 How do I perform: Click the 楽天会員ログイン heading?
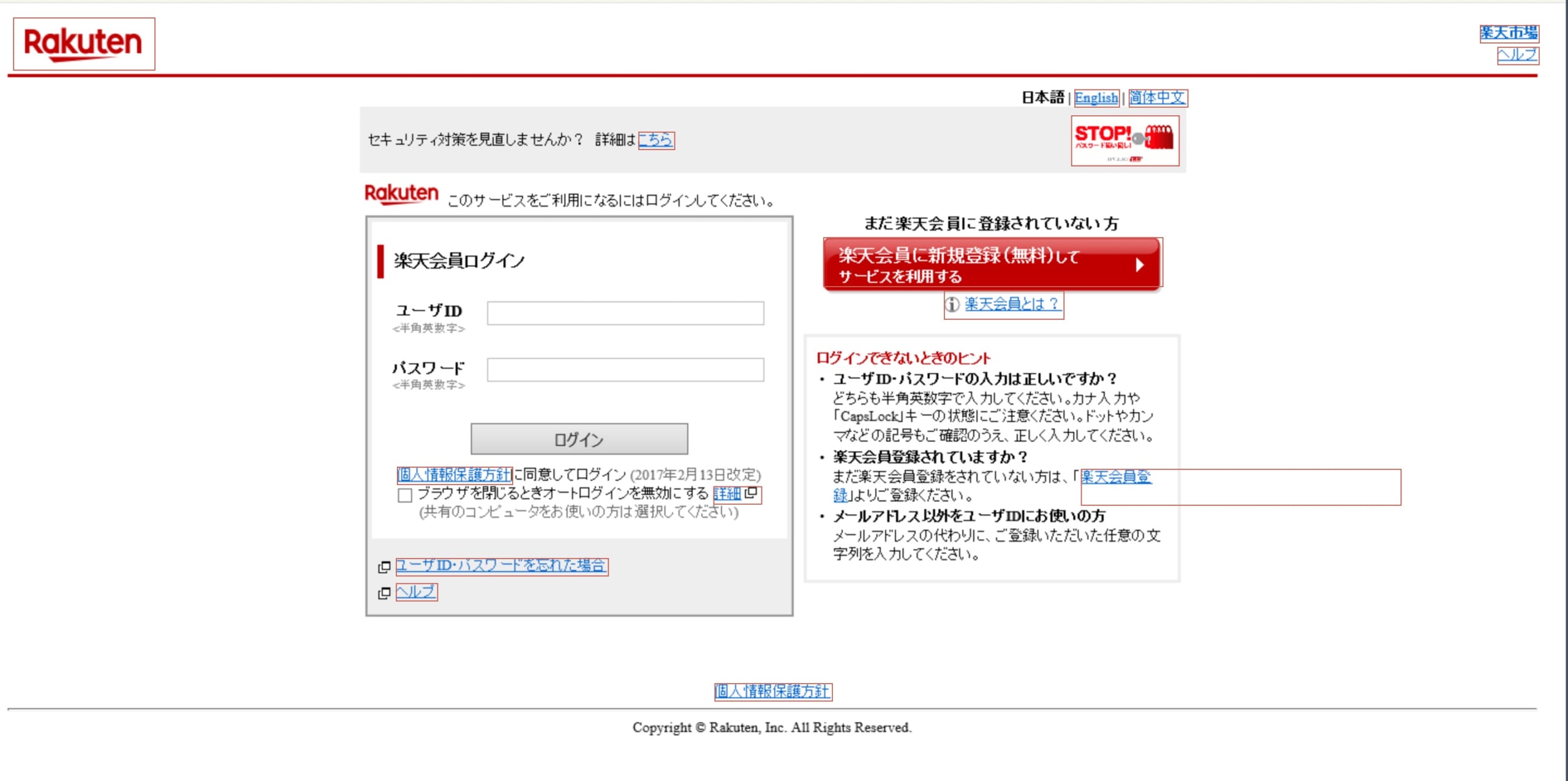(x=459, y=261)
